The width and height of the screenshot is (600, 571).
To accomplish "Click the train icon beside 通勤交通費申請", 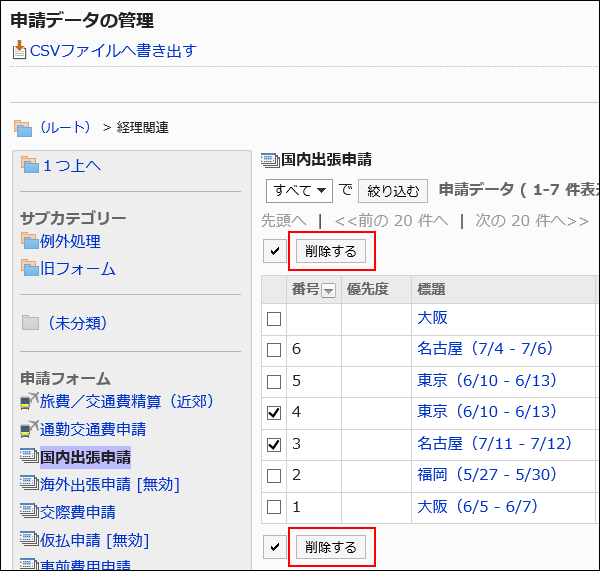I will pyautogui.click(x=29, y=429).
